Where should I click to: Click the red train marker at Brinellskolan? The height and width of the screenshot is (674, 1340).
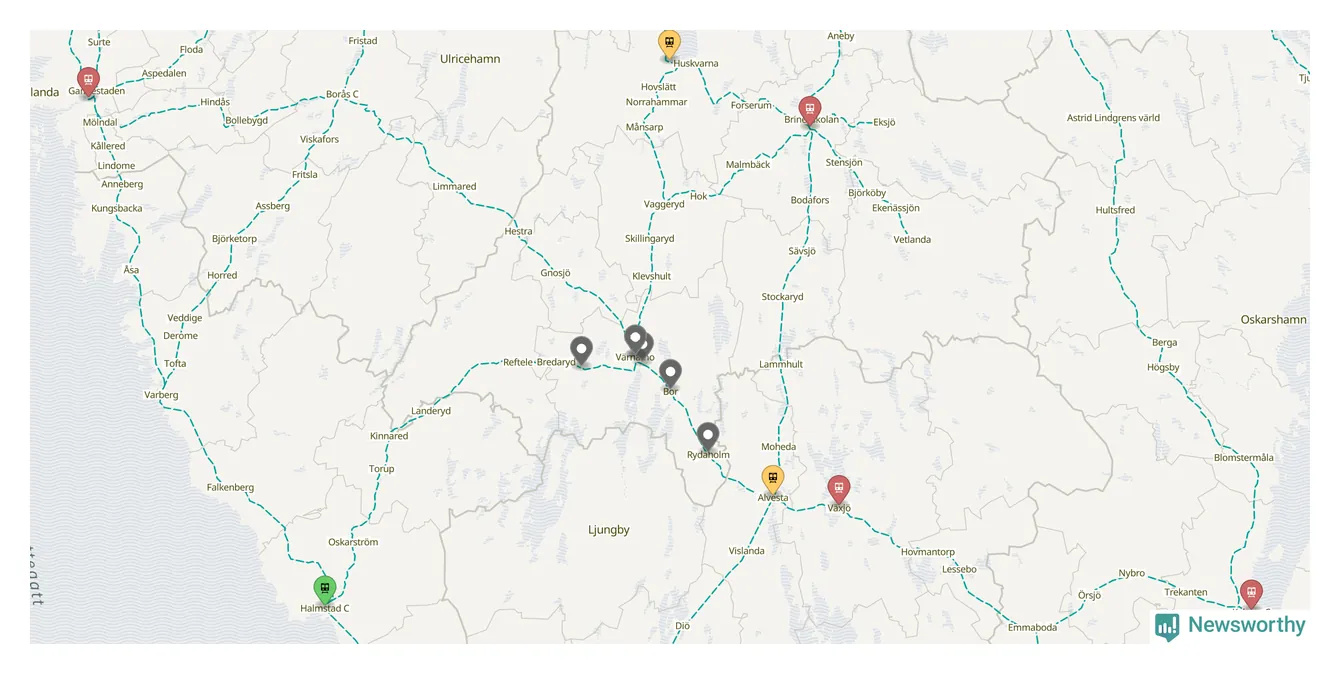pos(810,111)
